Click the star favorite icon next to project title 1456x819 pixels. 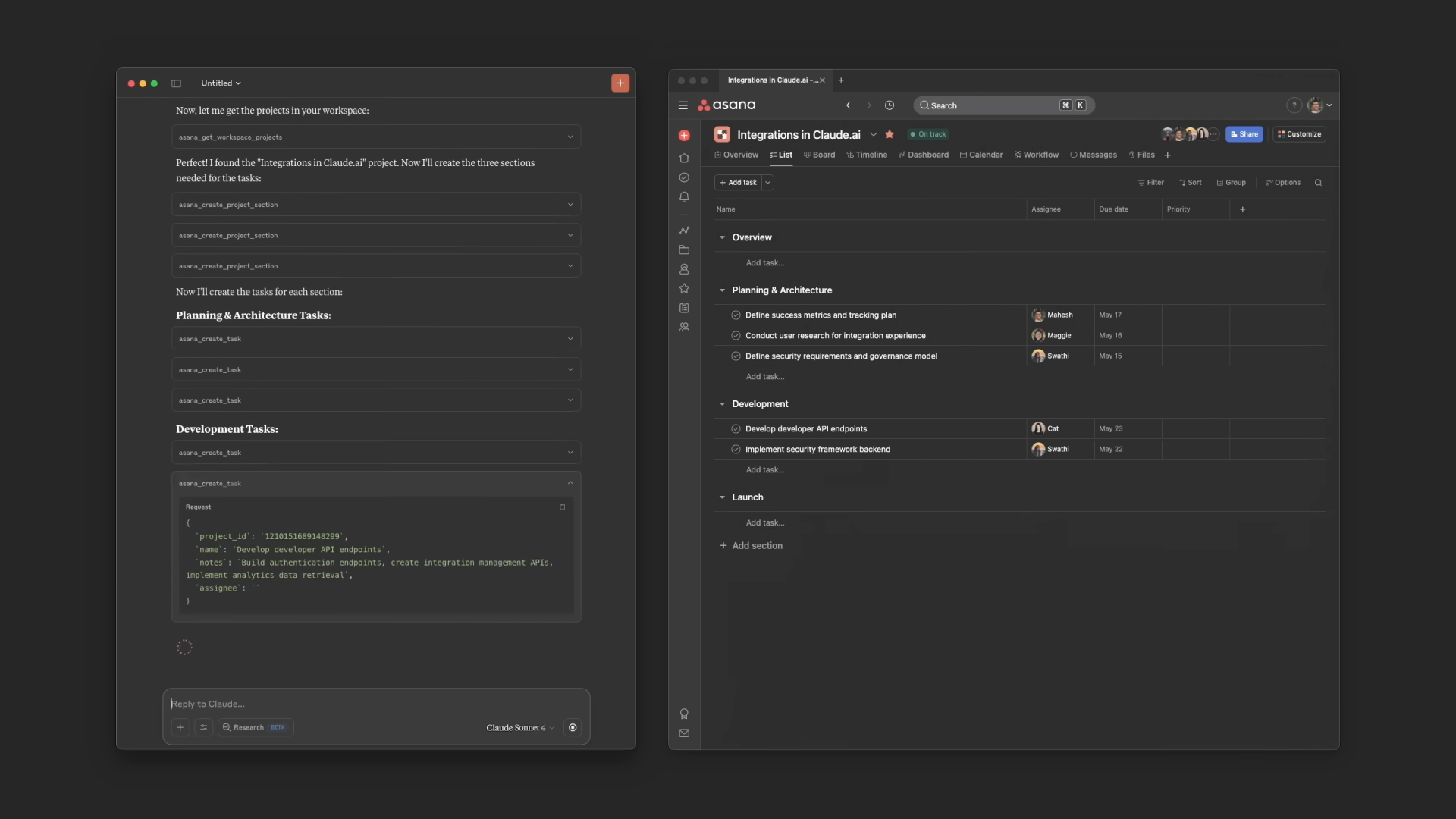click(x=890, y=134)
